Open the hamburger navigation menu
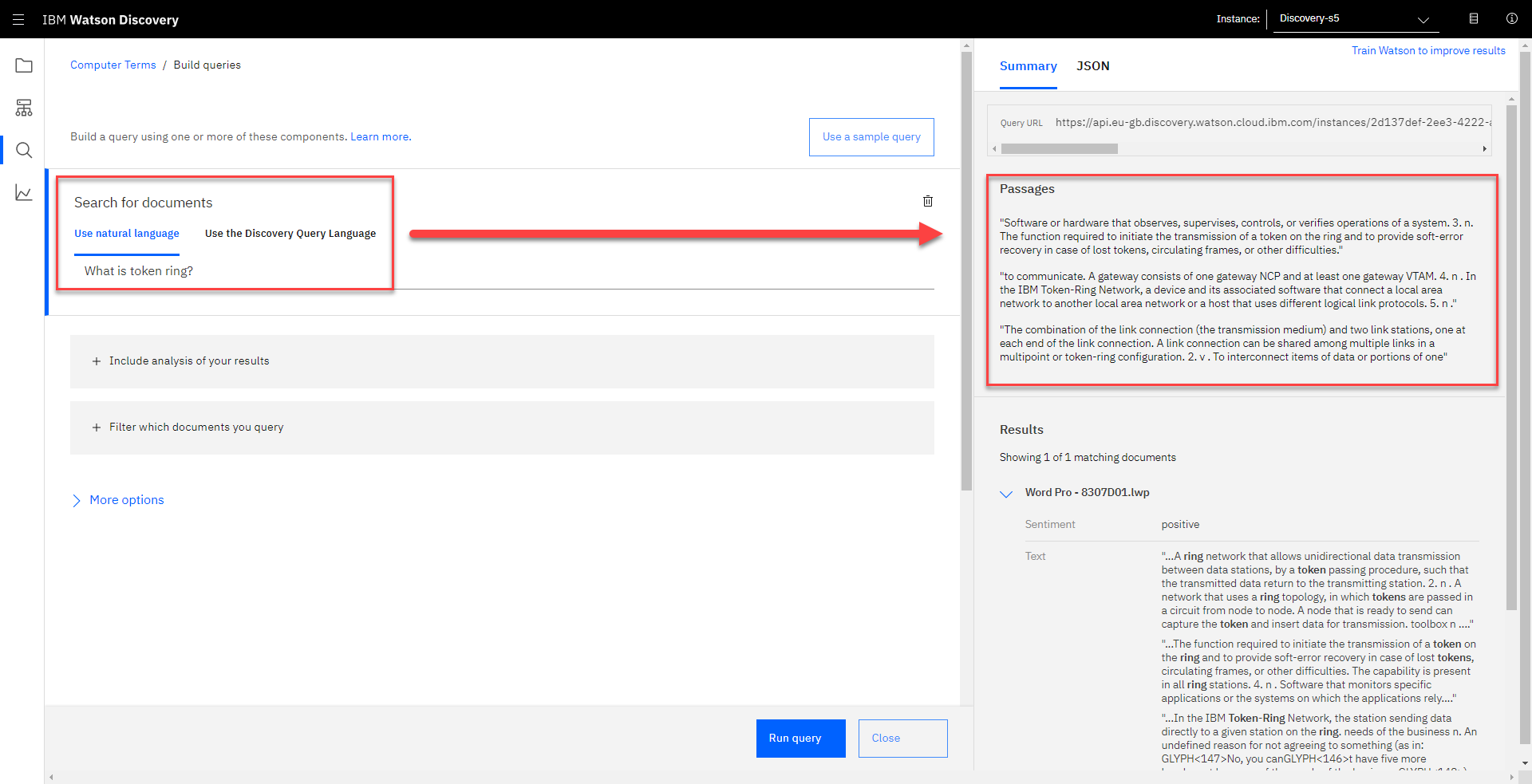The height and width of the screenshot is (784, 1532). pos(18,19)
